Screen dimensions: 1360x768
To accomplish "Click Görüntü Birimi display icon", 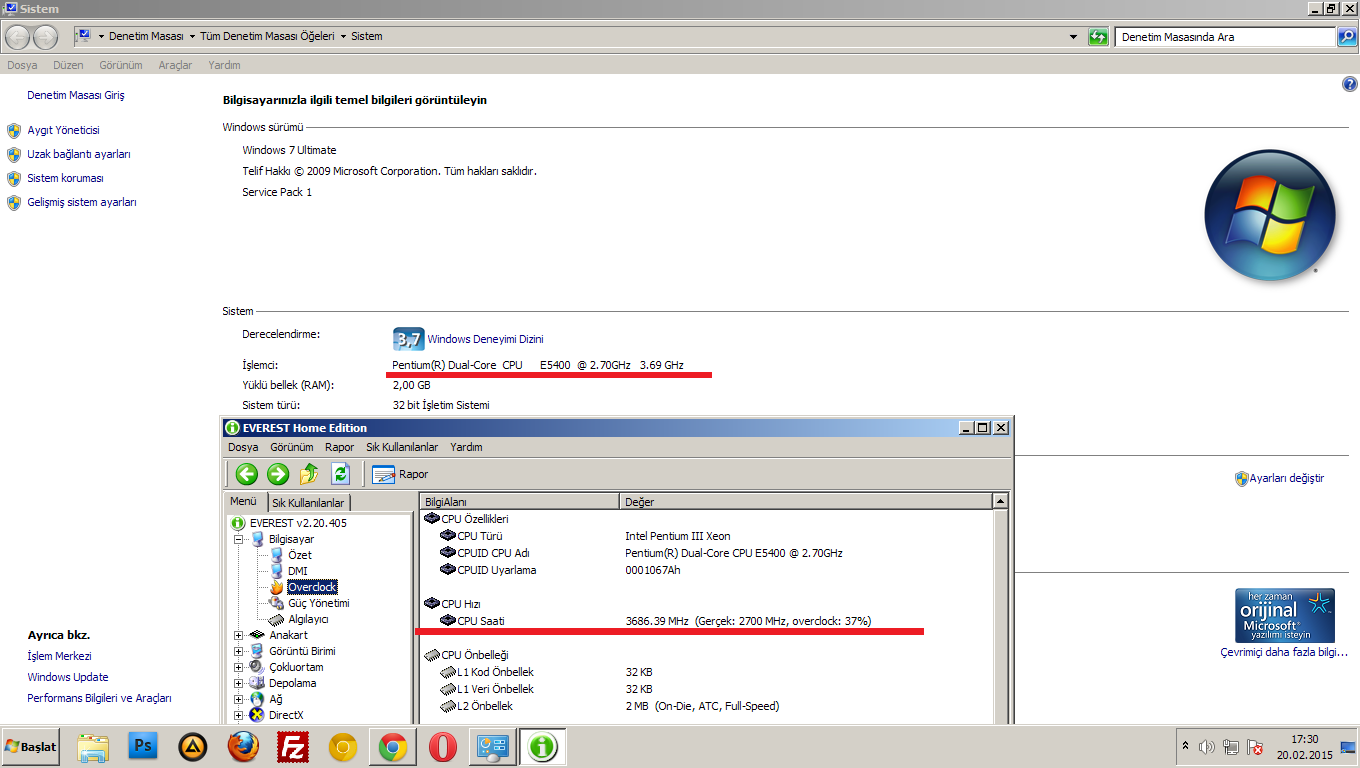I will [x=258, y=651].
